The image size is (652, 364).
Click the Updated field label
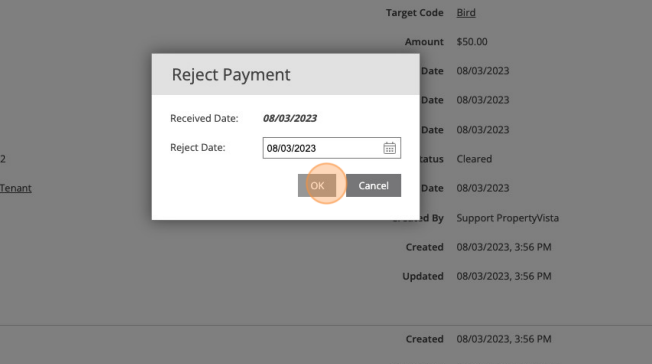point(423,276)
